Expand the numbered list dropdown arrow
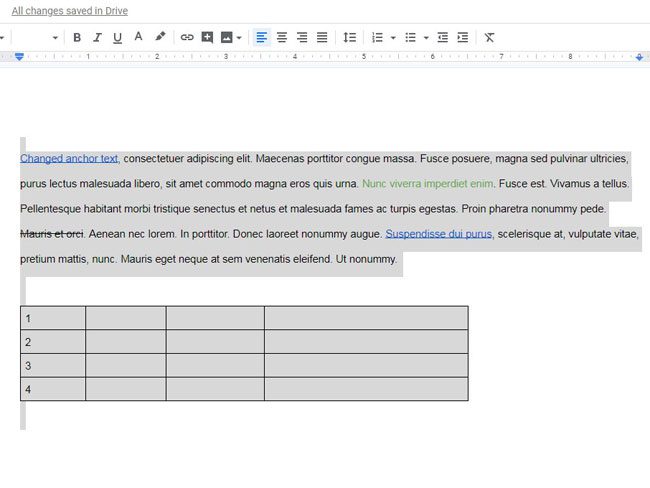Screen dimensions: 650x488 pos(392,38)
